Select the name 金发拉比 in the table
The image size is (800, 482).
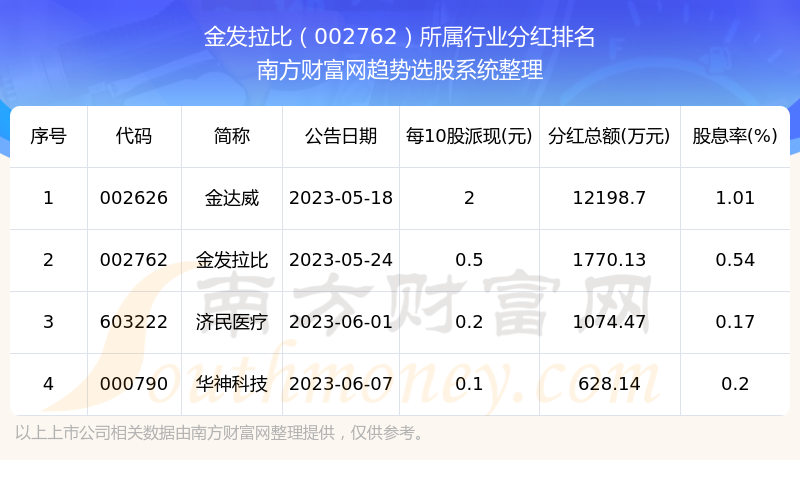coord(232,260)
